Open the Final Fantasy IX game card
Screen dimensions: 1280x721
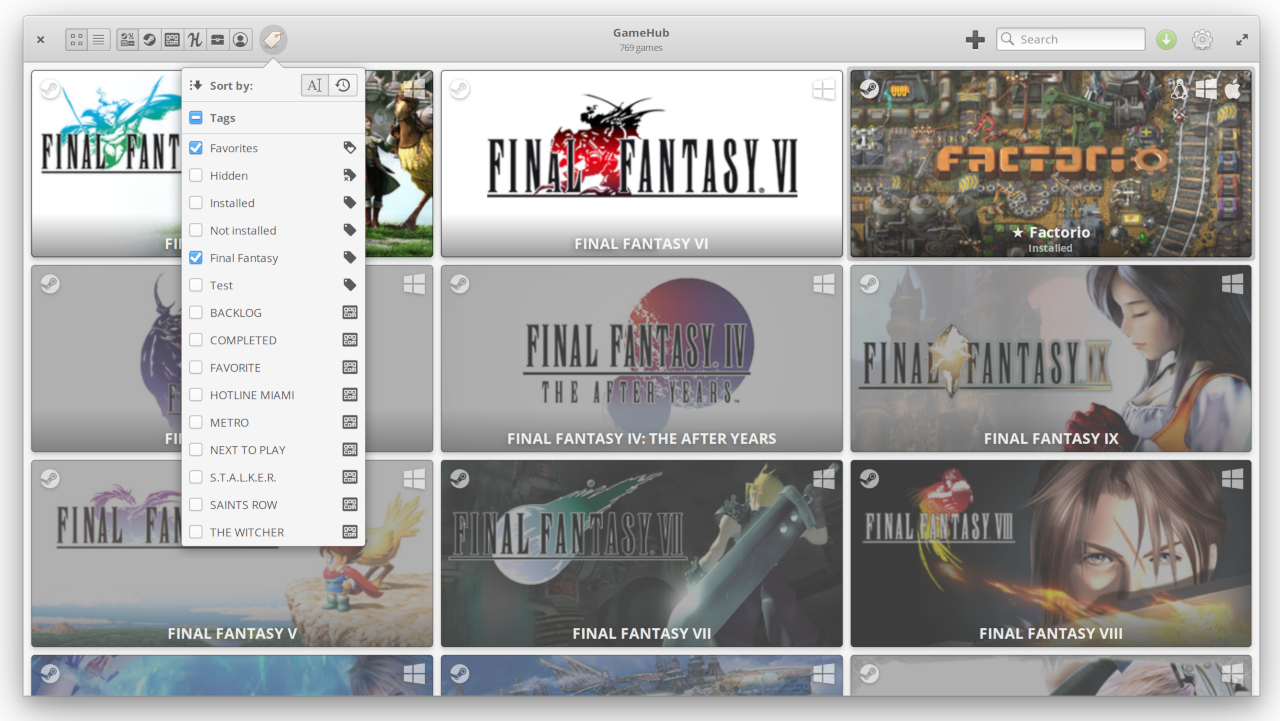1051,359
